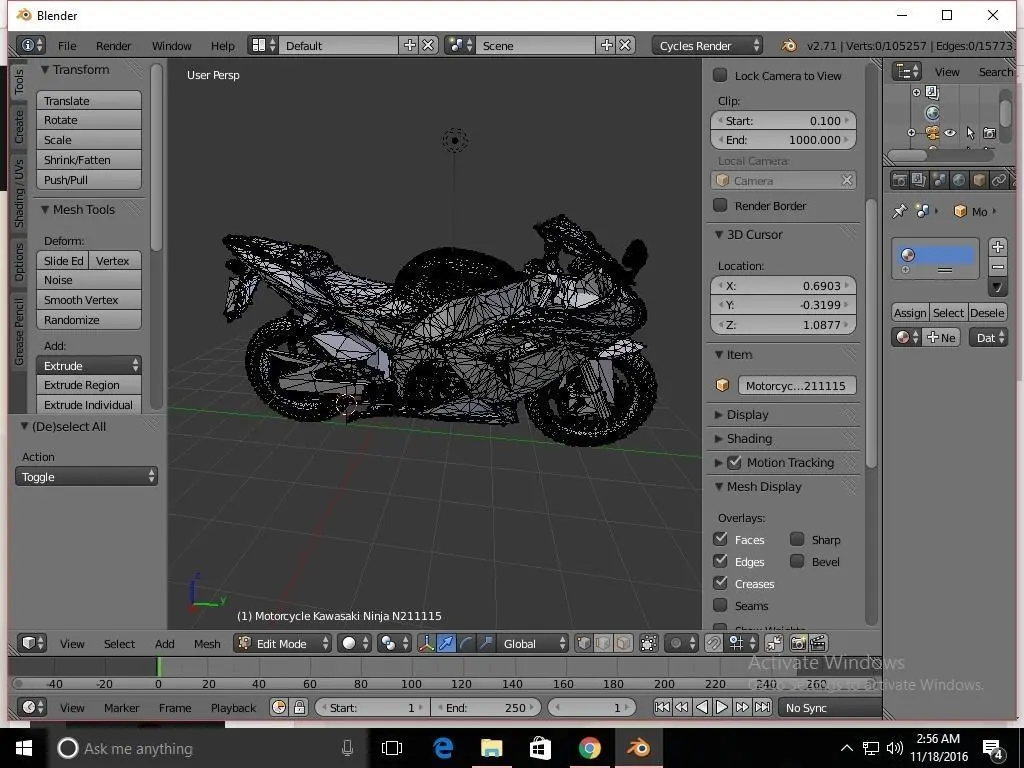1024x768 pixels.
Task: Uncheck Faces overlay
Action: (x=720, y=539)
